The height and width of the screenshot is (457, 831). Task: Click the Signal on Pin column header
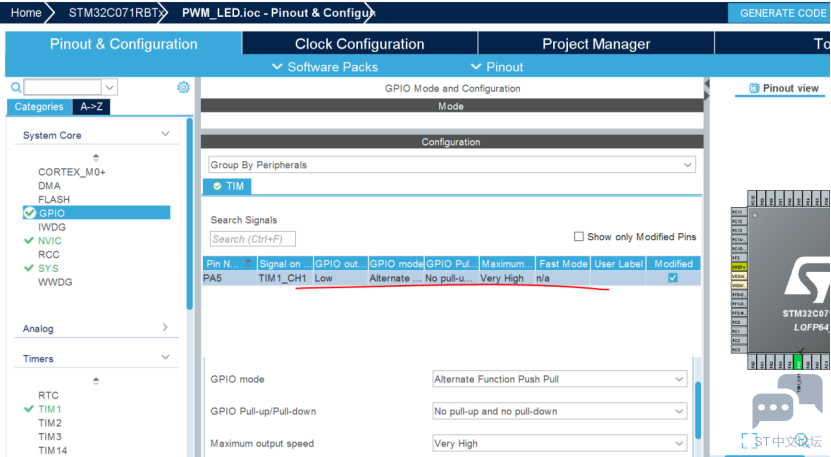coord(285,263)
